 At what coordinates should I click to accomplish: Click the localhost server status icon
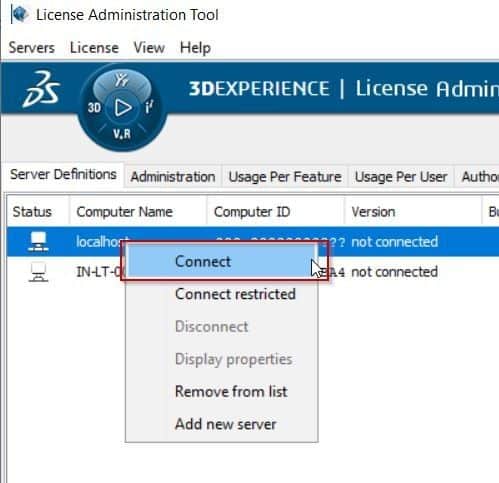38,242
